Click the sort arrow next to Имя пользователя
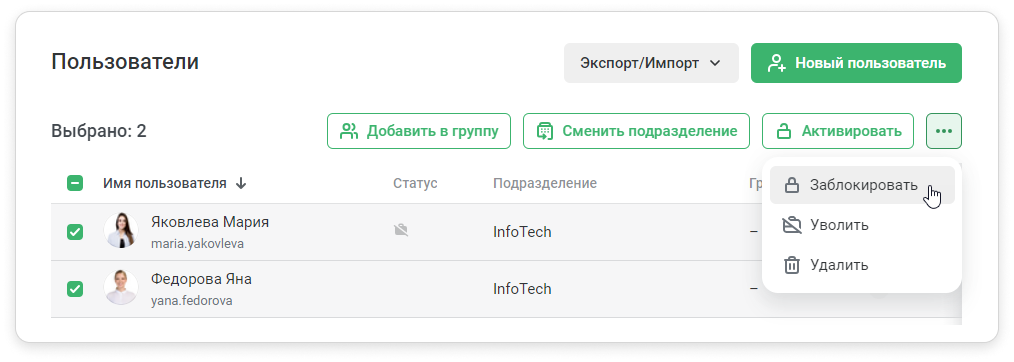The width and height of the screenshot is (1014, 362). pyautogui.click(x=241, y=184)
